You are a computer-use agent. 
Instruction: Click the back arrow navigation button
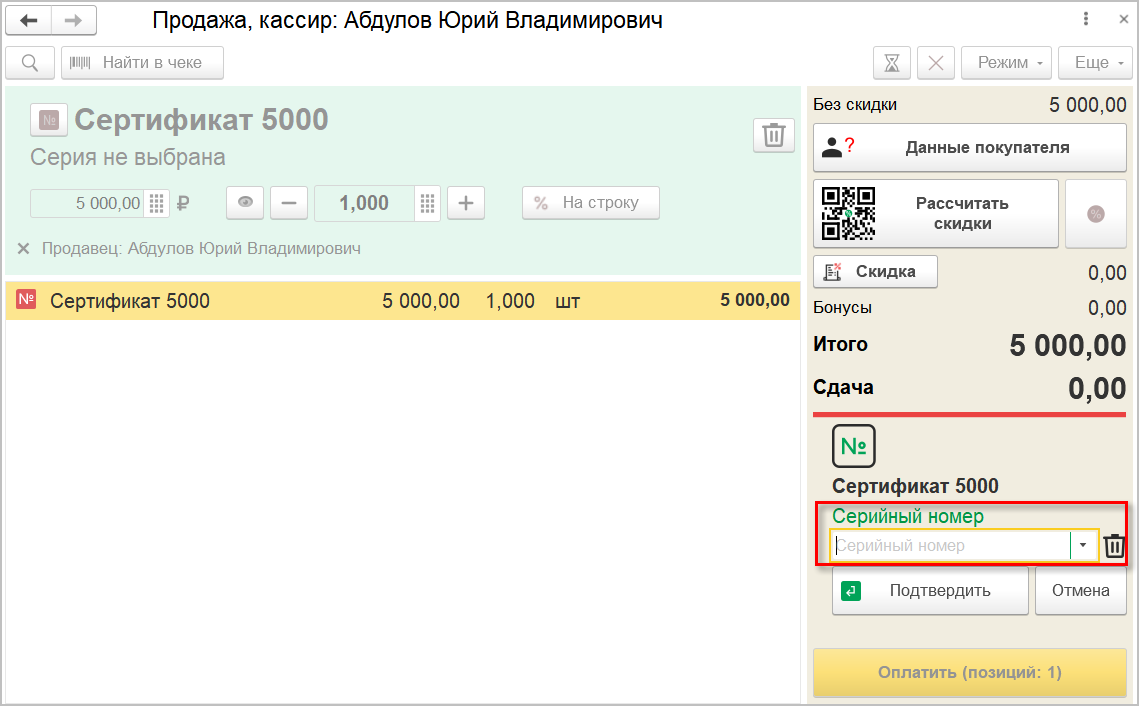28,21
